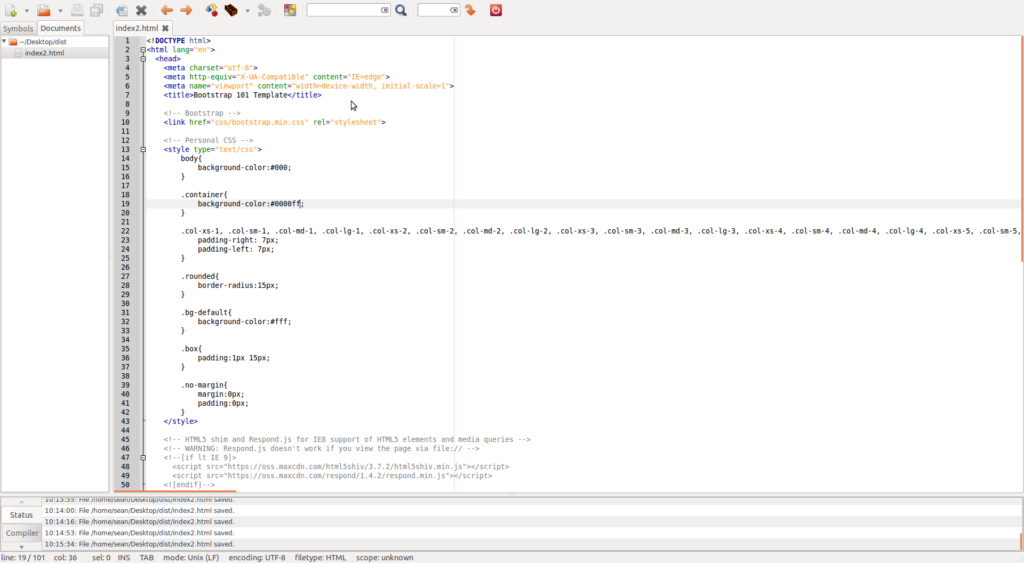Click the .container selector line
1024x563 pixels.
pos(204,195)
